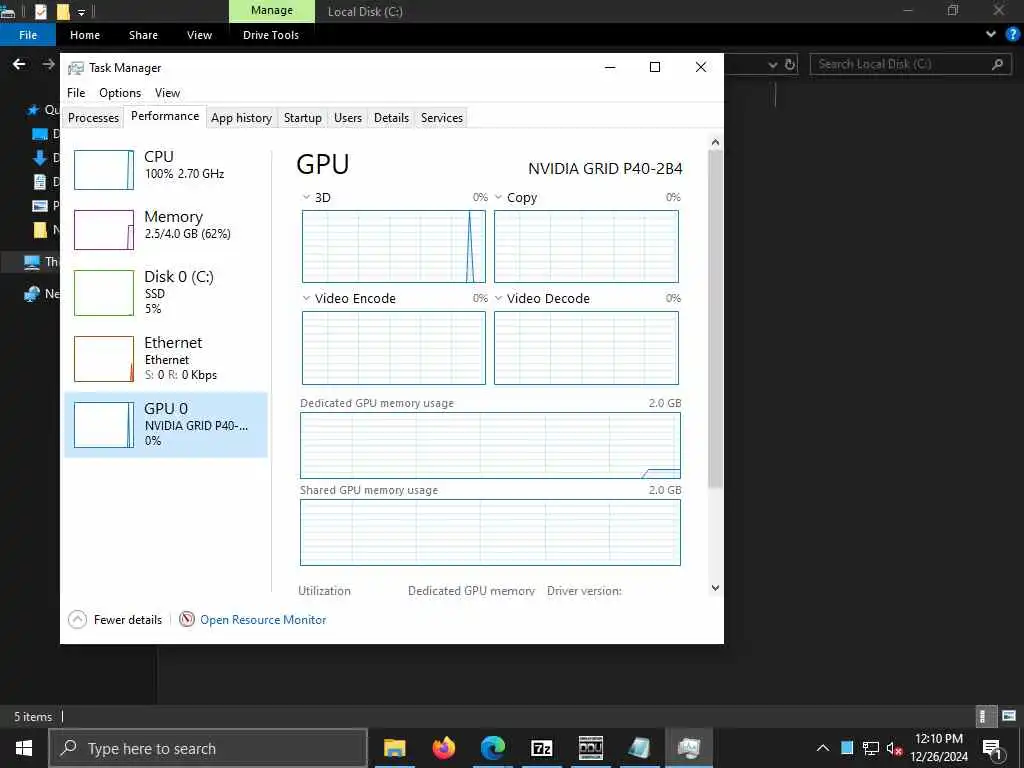Click Explorer refresh button
1024x768 pixels.
(790, 64)
